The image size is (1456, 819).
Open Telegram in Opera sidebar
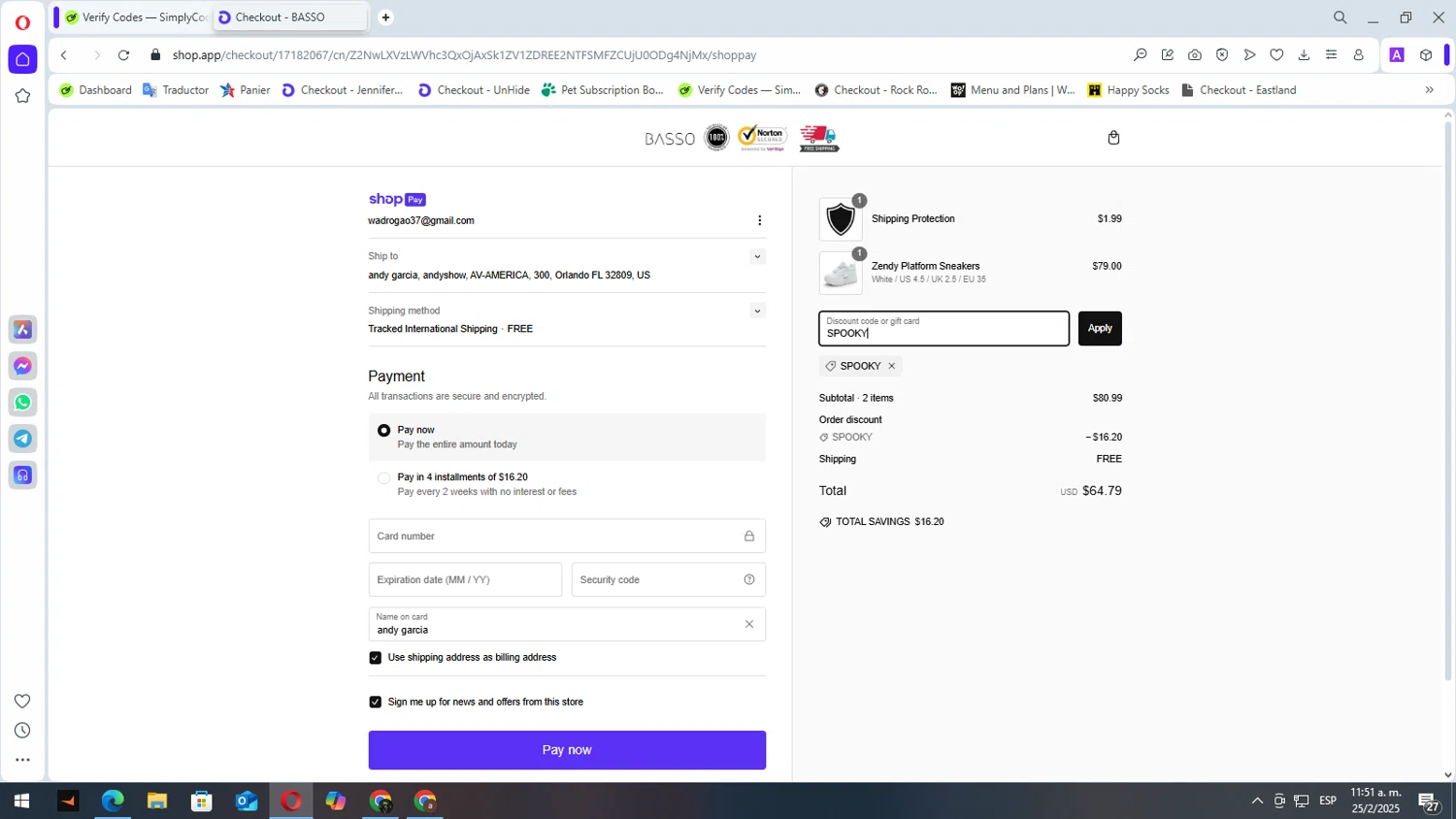click(22, 439)
